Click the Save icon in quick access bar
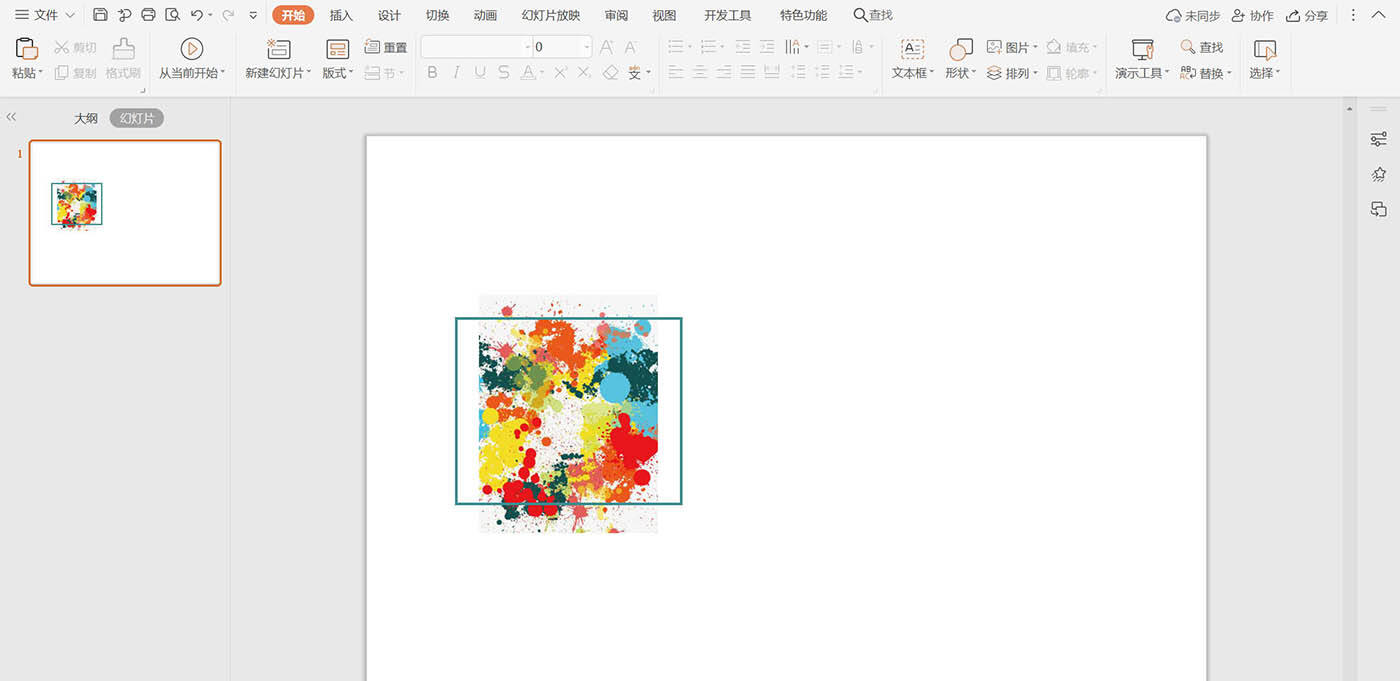 click(100, 15)
